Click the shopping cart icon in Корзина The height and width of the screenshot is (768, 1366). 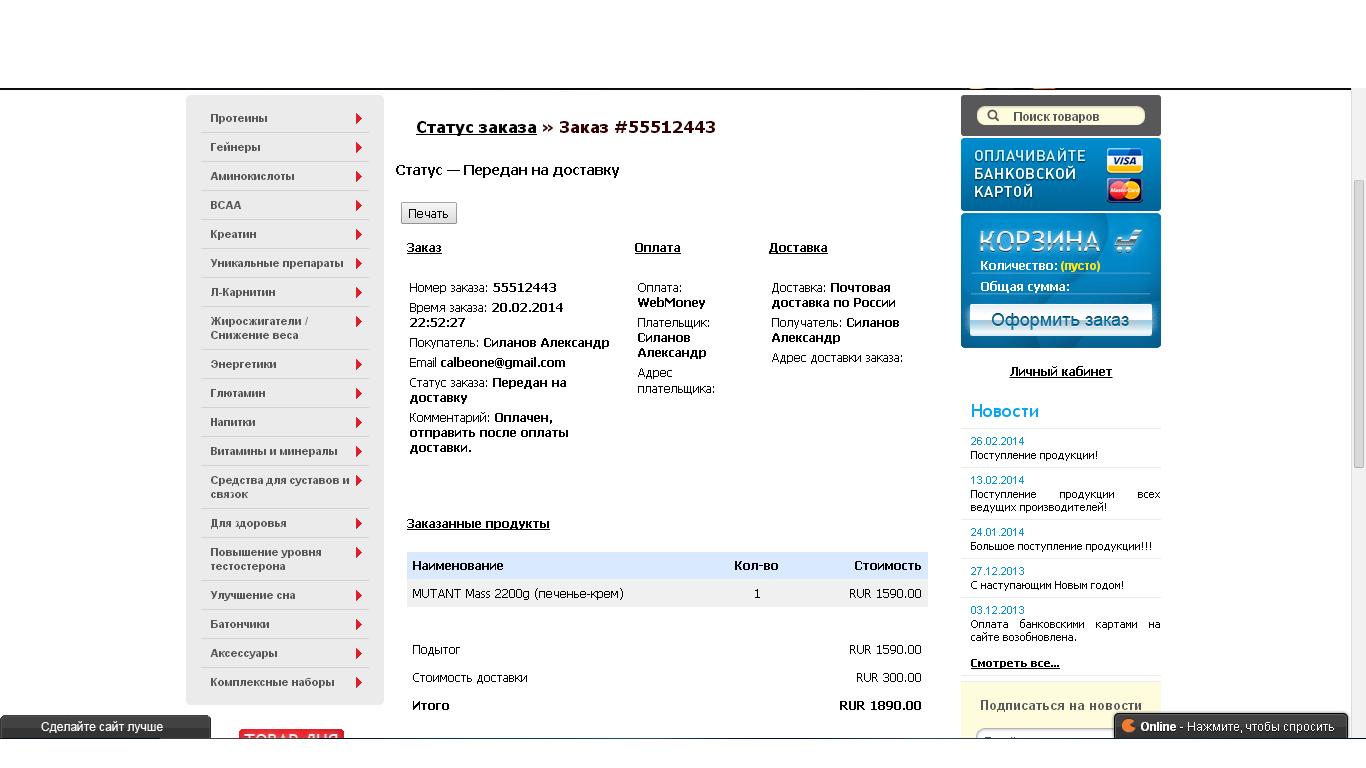[x=1129, y=240]
